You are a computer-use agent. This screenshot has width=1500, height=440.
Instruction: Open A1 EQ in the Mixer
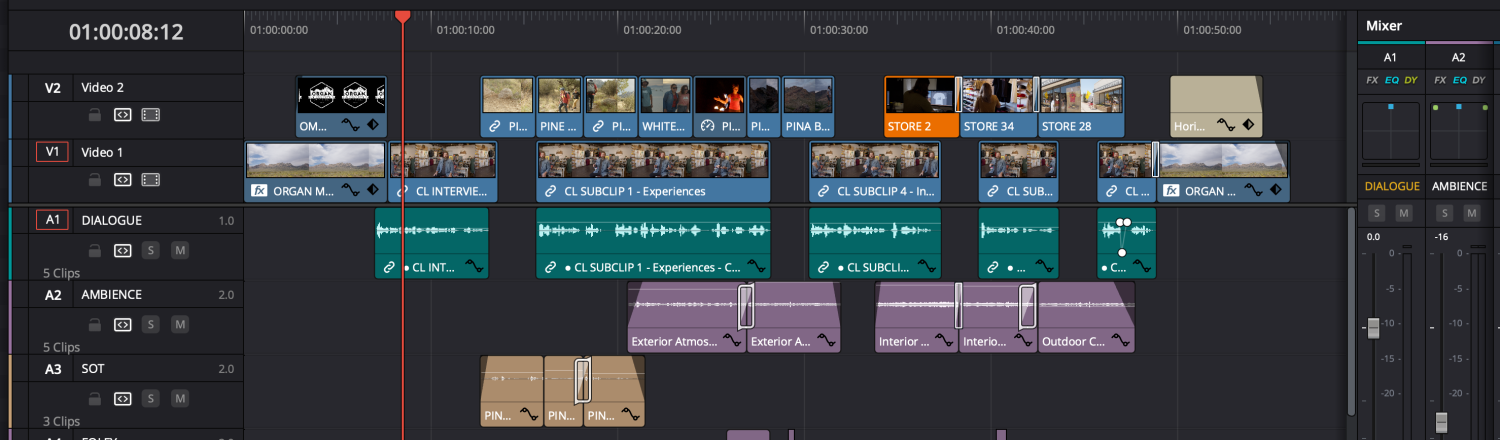point(1391,80)
